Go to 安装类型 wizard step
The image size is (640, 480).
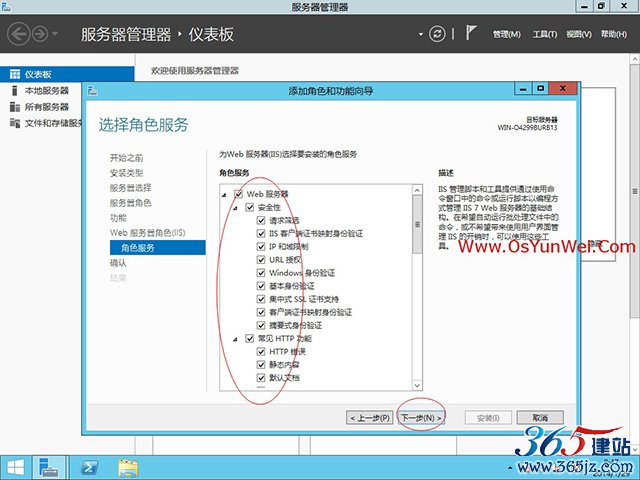127,173
